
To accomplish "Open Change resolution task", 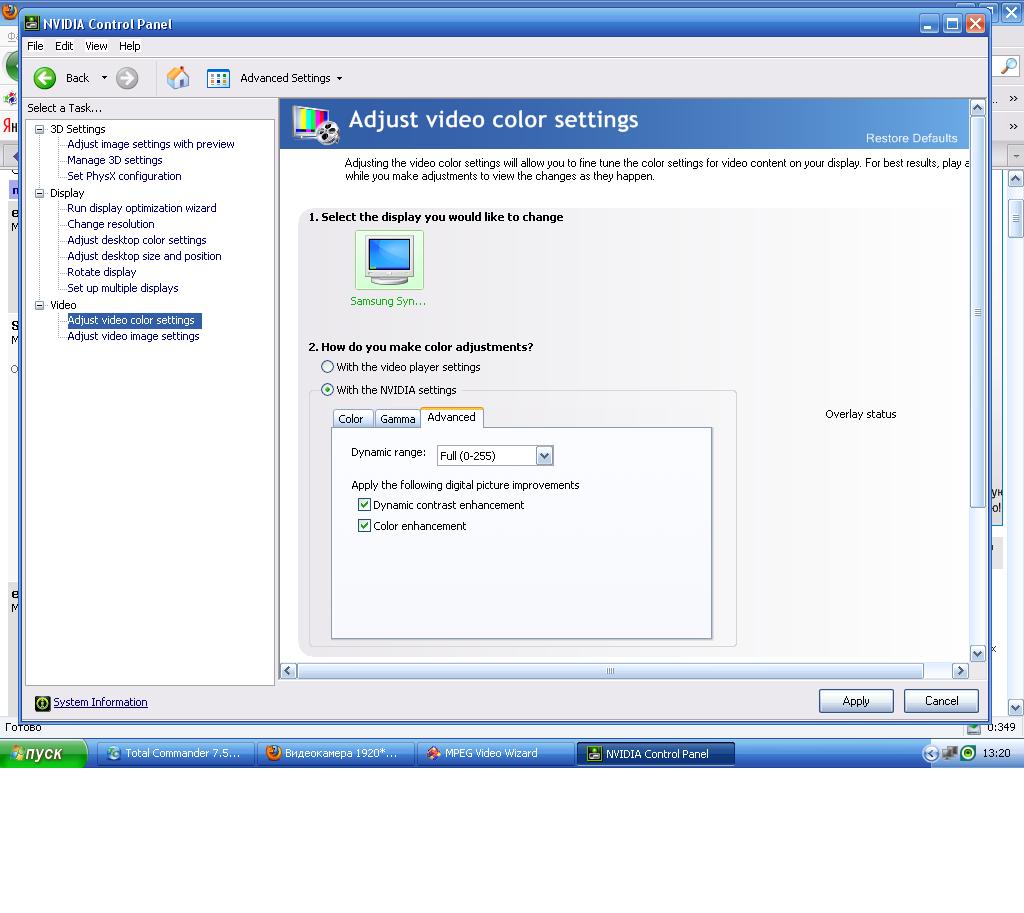I will tap(111, 224).
